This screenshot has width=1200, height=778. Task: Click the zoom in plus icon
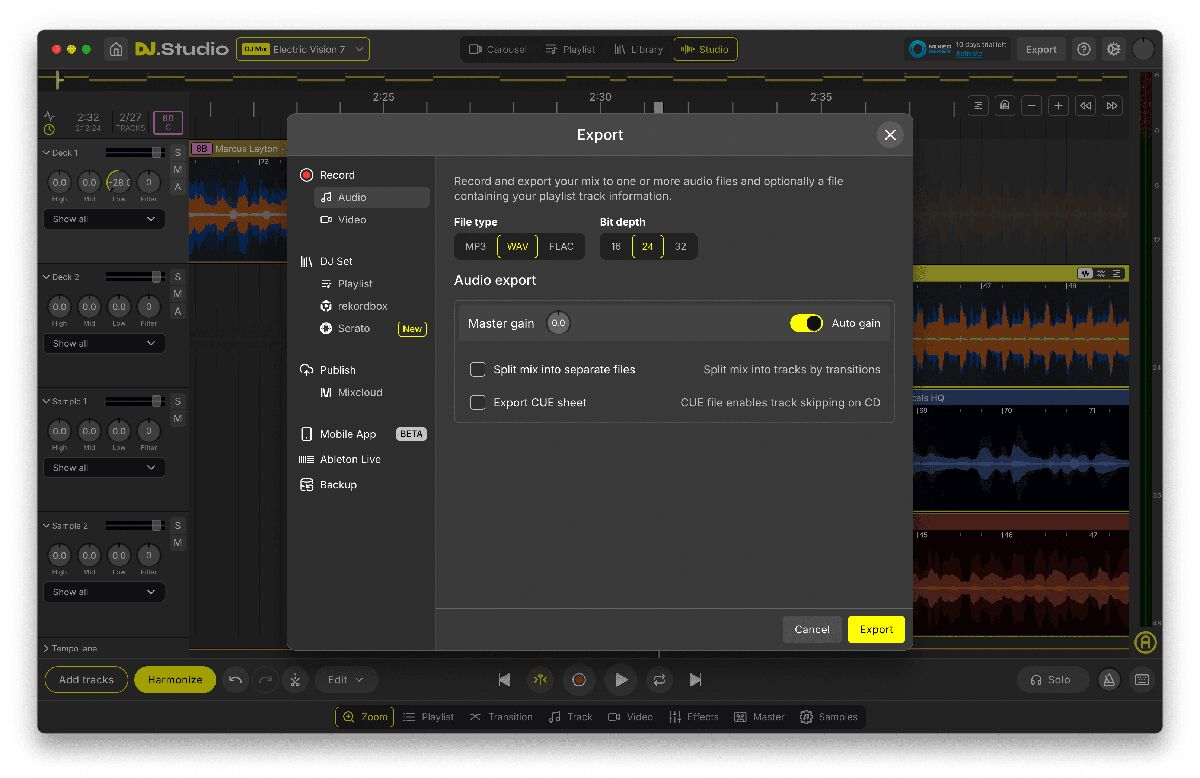(1058, 106)
